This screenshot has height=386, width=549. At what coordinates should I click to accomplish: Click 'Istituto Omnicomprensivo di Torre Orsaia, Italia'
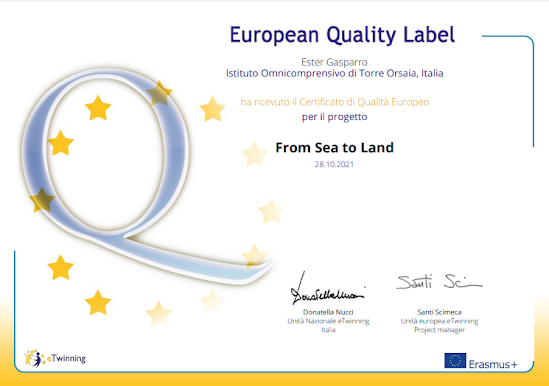tap(334, 73)
